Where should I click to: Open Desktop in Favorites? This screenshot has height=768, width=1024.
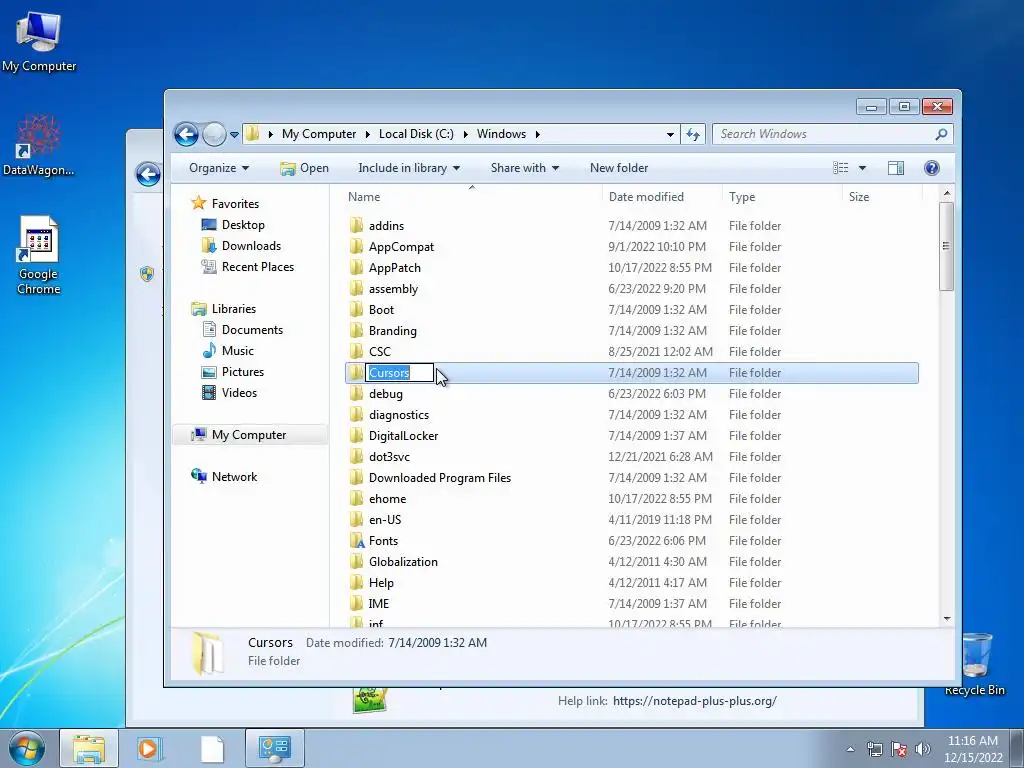pyautogui.click(x=243, y=225)
